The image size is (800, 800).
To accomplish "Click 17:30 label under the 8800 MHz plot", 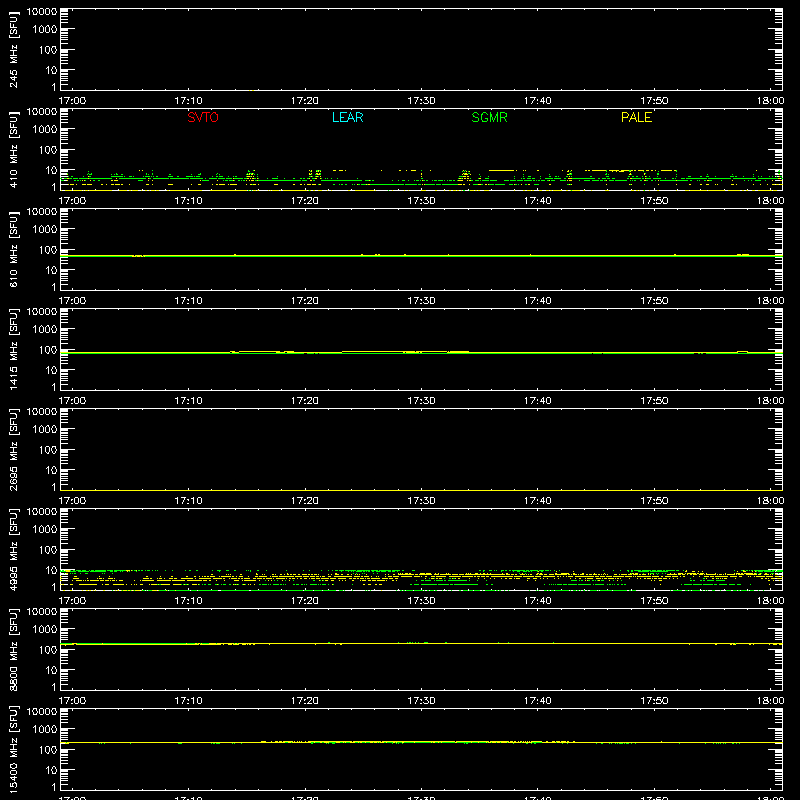I will click(x=421, y=701).
